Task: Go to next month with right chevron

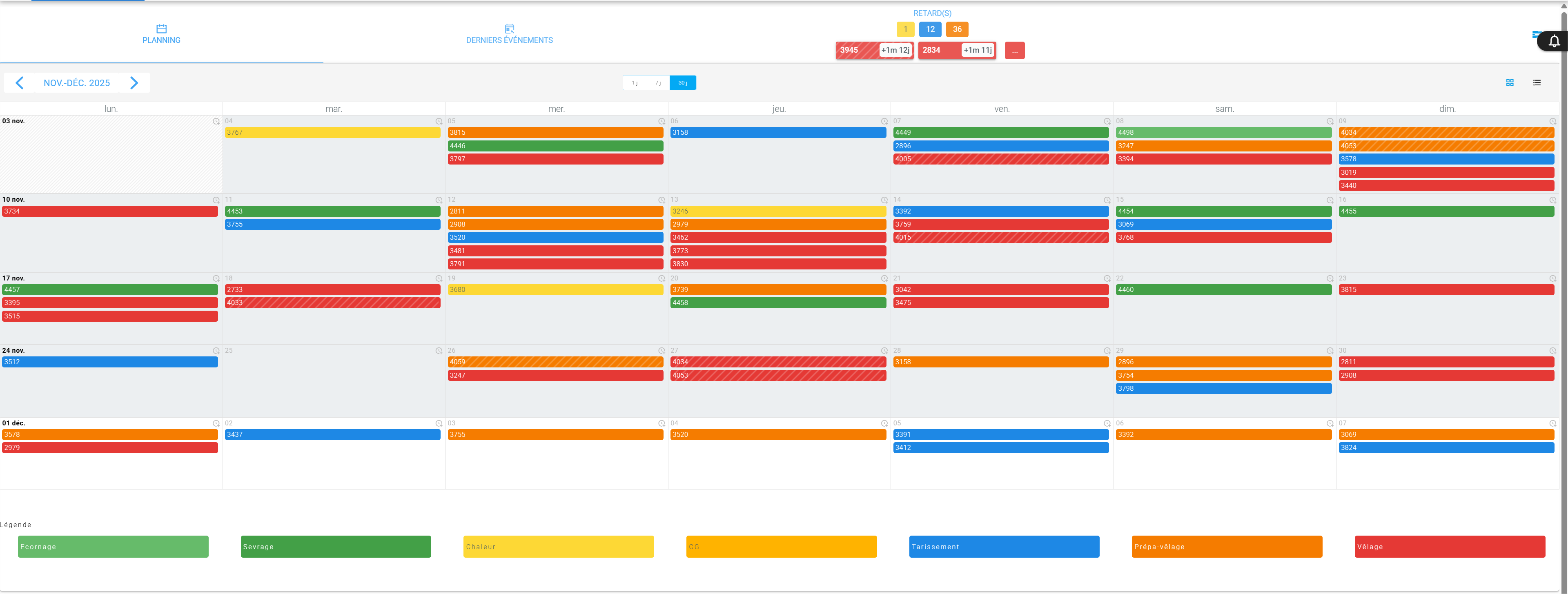Action: pos(134,83)
